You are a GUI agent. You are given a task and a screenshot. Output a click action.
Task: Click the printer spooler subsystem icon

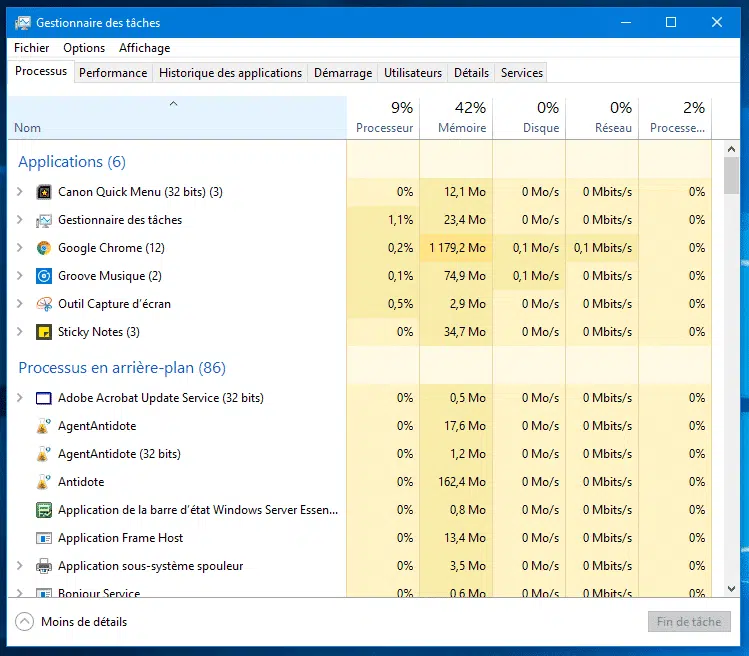point(44,566)
